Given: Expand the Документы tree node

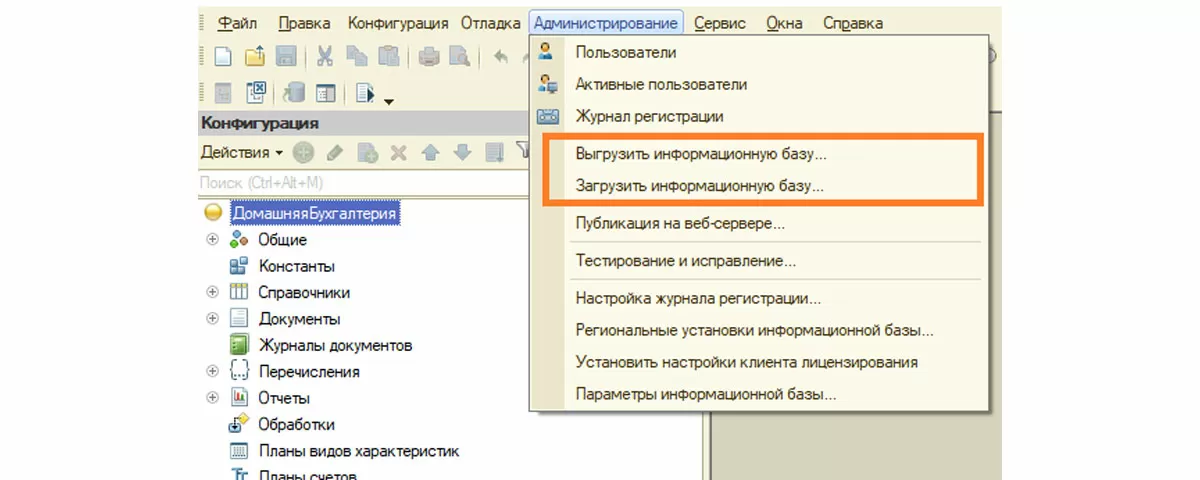Looking at the screenshot, I should pos(212,318).
